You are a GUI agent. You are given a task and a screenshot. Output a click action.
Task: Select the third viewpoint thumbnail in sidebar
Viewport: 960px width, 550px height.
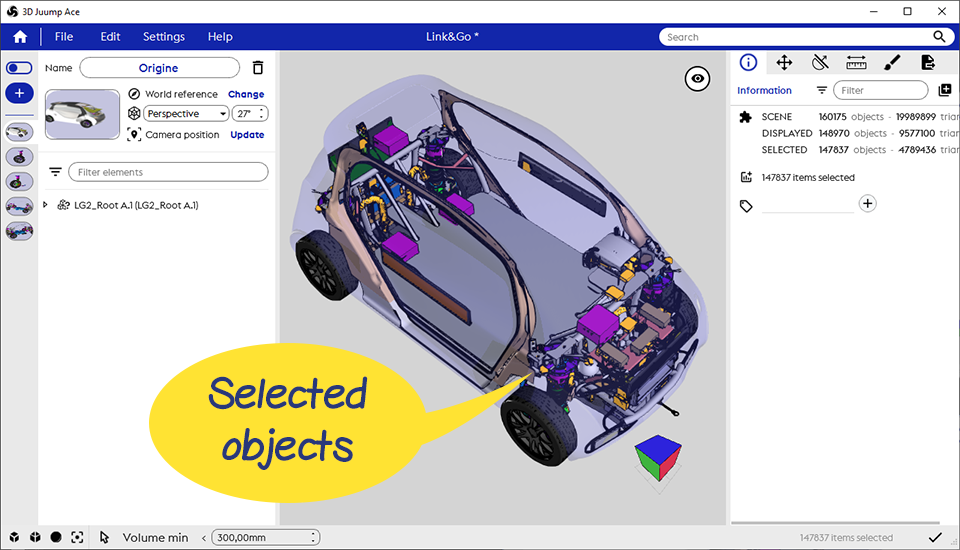tap(19, 181)
